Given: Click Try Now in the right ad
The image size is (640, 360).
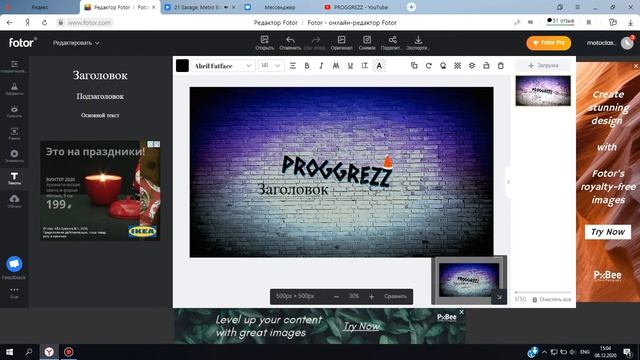Looking at the screenshot, I should pos(608,232).
